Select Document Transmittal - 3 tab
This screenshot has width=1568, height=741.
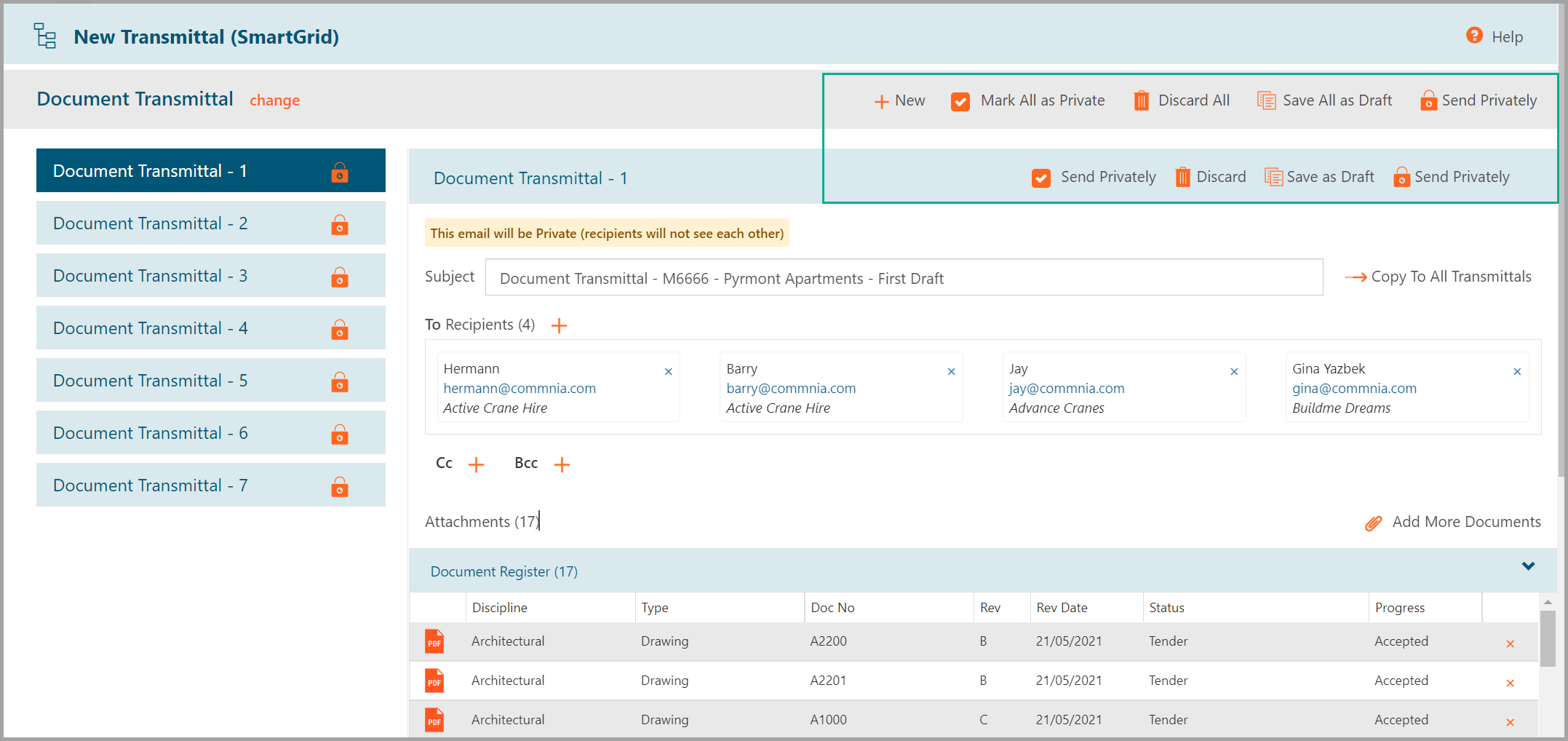coord(211,275)
